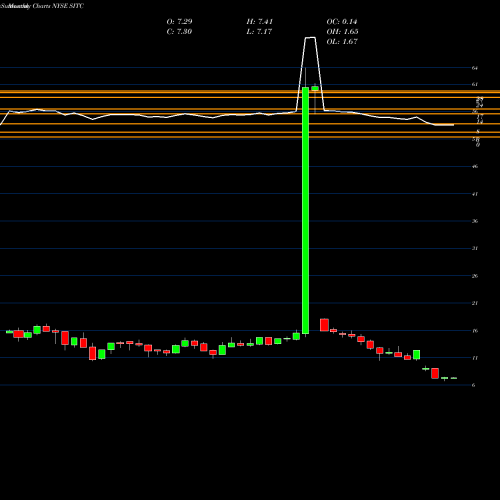Select the high value 'H: 7.41'
This screenshot has height=500, width=500.
pyautogui.click(x=260, y=22)
